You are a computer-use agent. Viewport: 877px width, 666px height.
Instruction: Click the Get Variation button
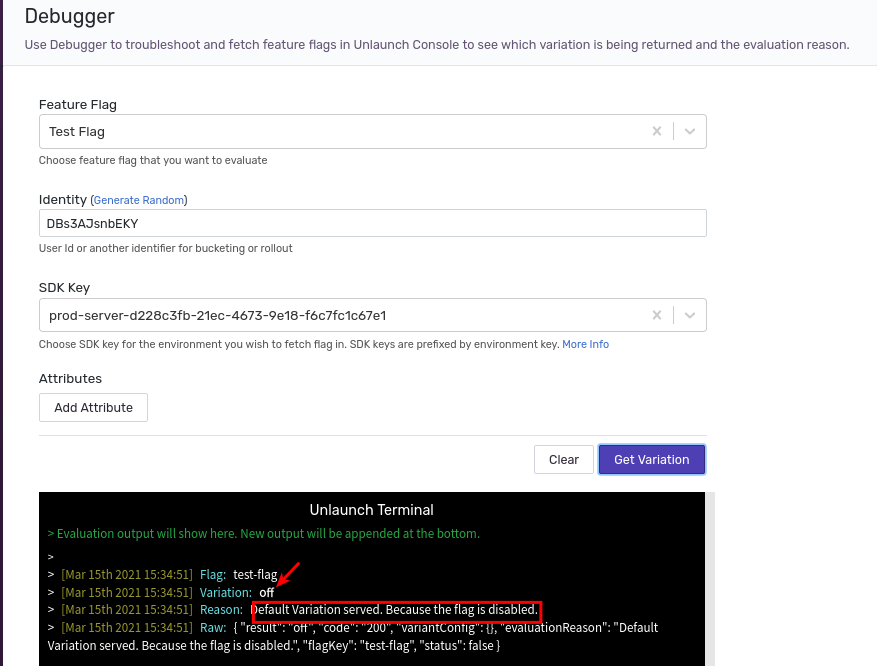(652, 460)
